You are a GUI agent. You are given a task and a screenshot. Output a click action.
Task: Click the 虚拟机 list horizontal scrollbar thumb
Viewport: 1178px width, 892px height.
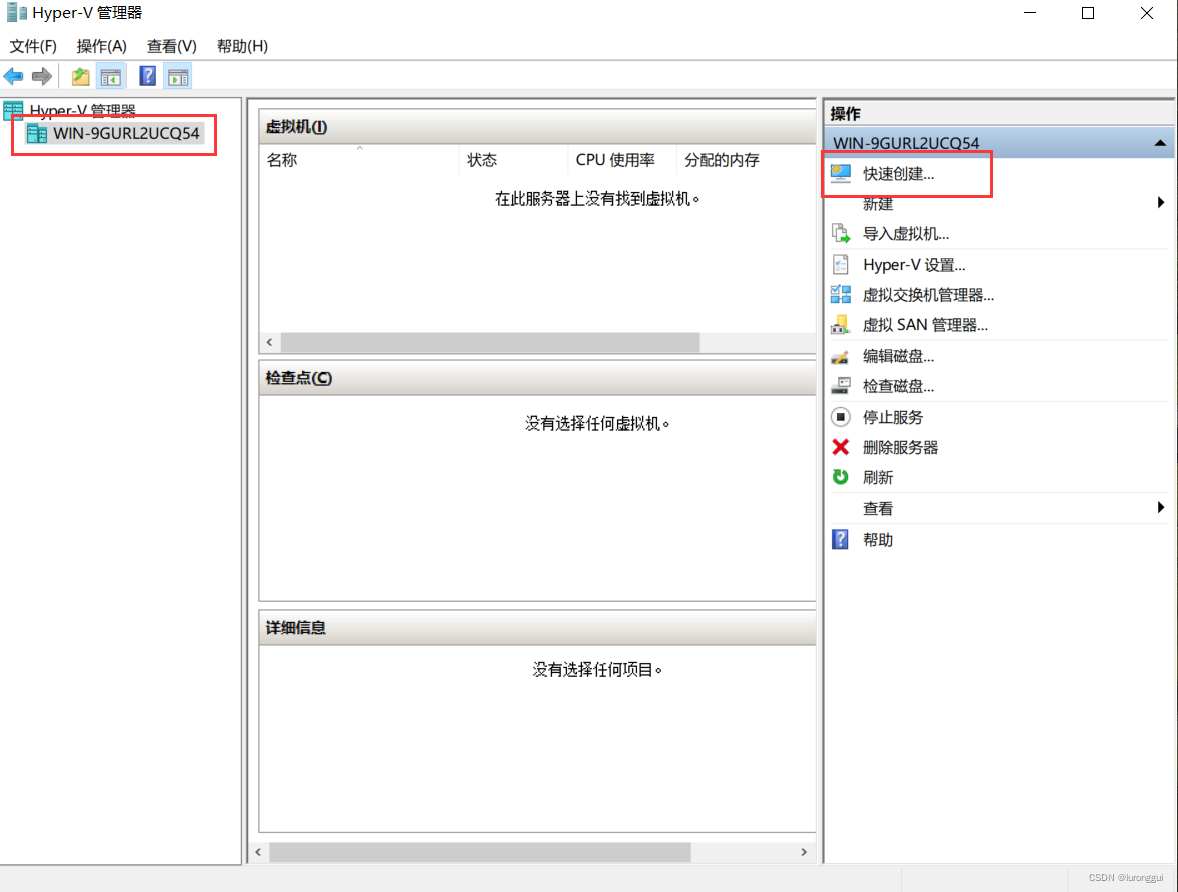point(490,343)
